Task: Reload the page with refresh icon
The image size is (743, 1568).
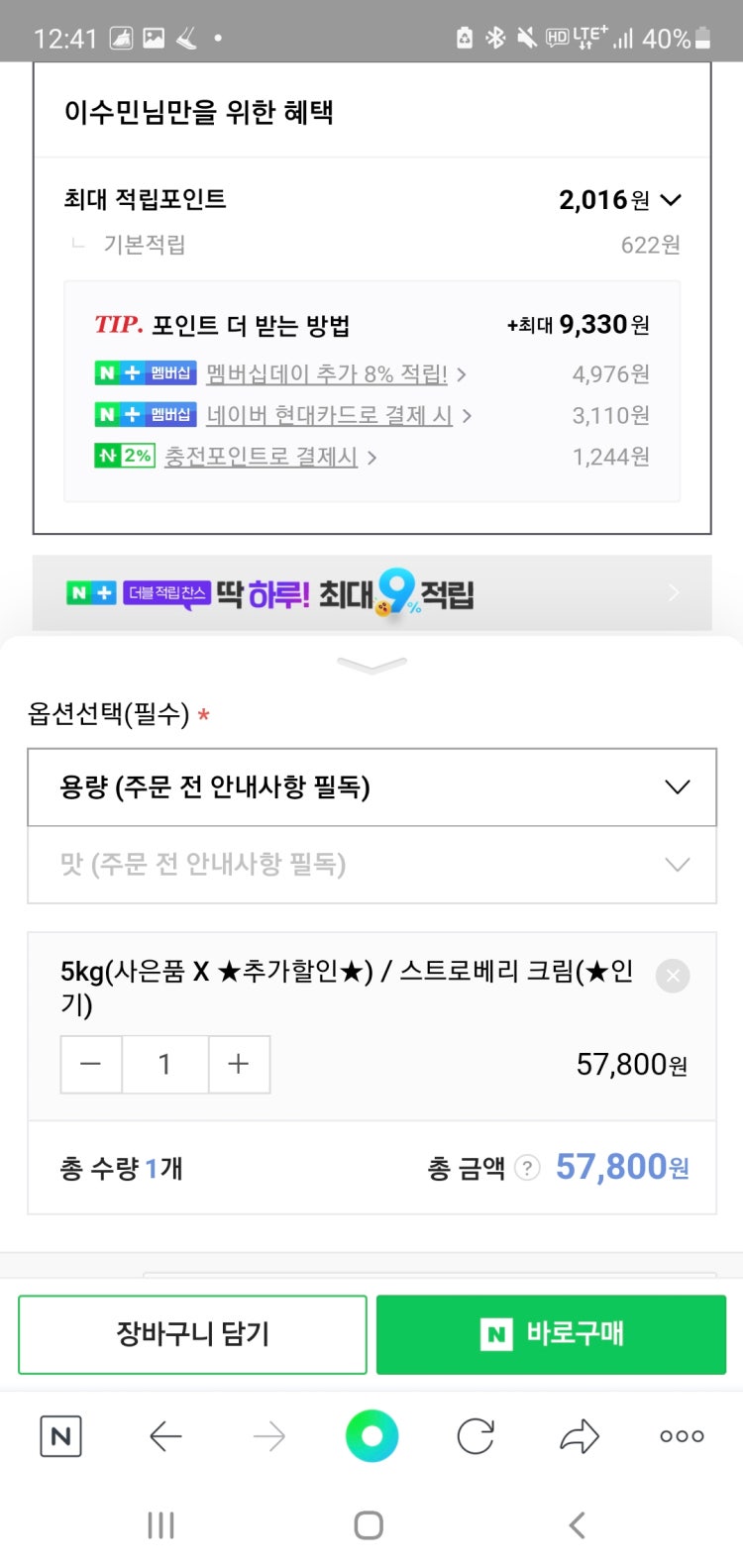Action: coord(476,1436)
